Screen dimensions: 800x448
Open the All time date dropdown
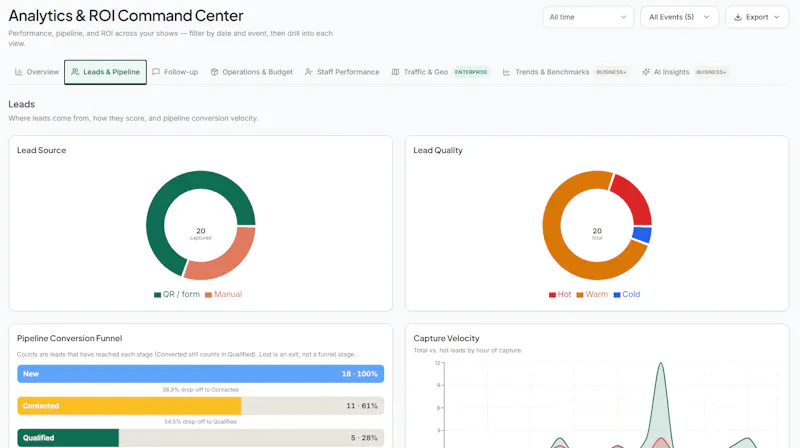588,17
